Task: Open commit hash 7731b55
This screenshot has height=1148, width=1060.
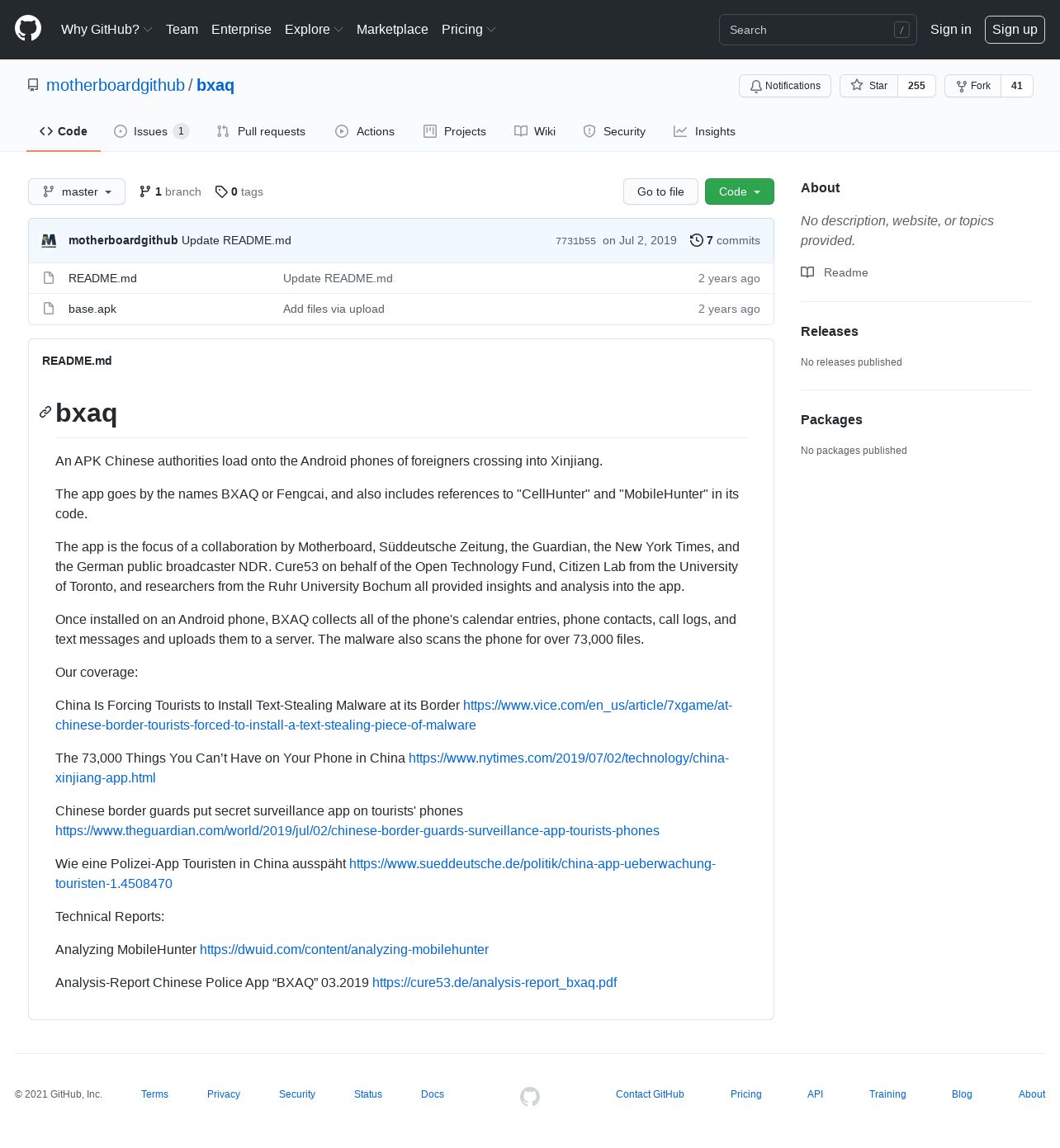Action: (x=575, y=241)
